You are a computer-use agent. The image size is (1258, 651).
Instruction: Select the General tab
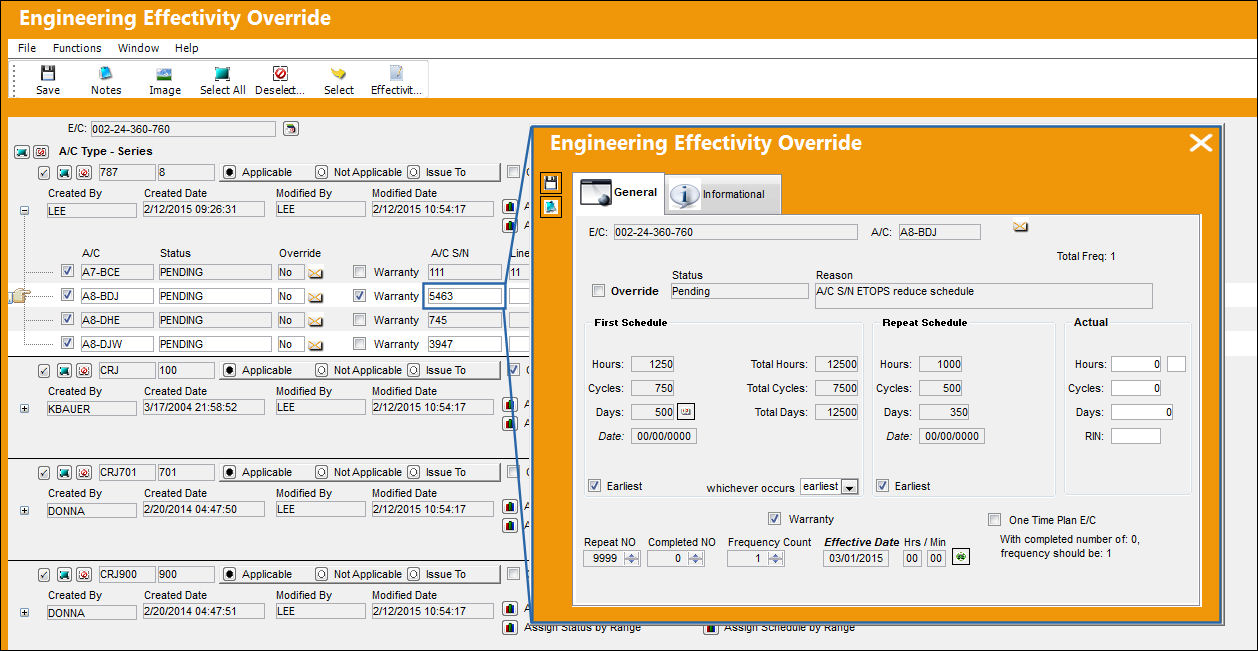[x=620, y=193]
